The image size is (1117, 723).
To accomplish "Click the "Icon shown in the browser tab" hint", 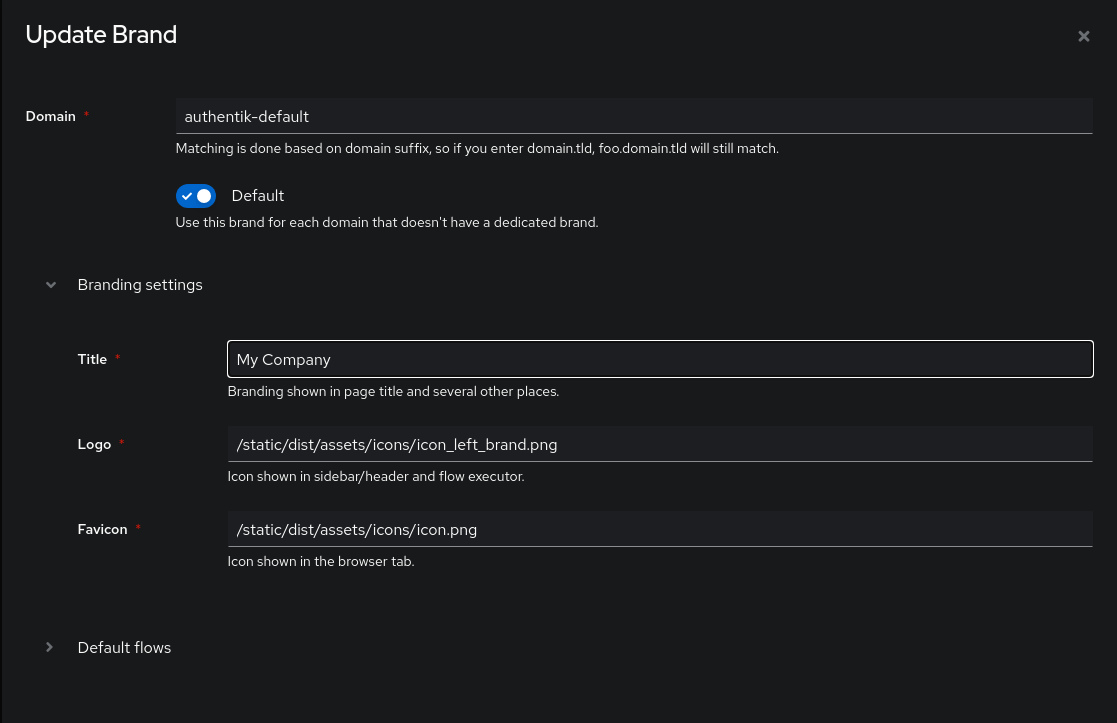I will [x=320, y=561].
